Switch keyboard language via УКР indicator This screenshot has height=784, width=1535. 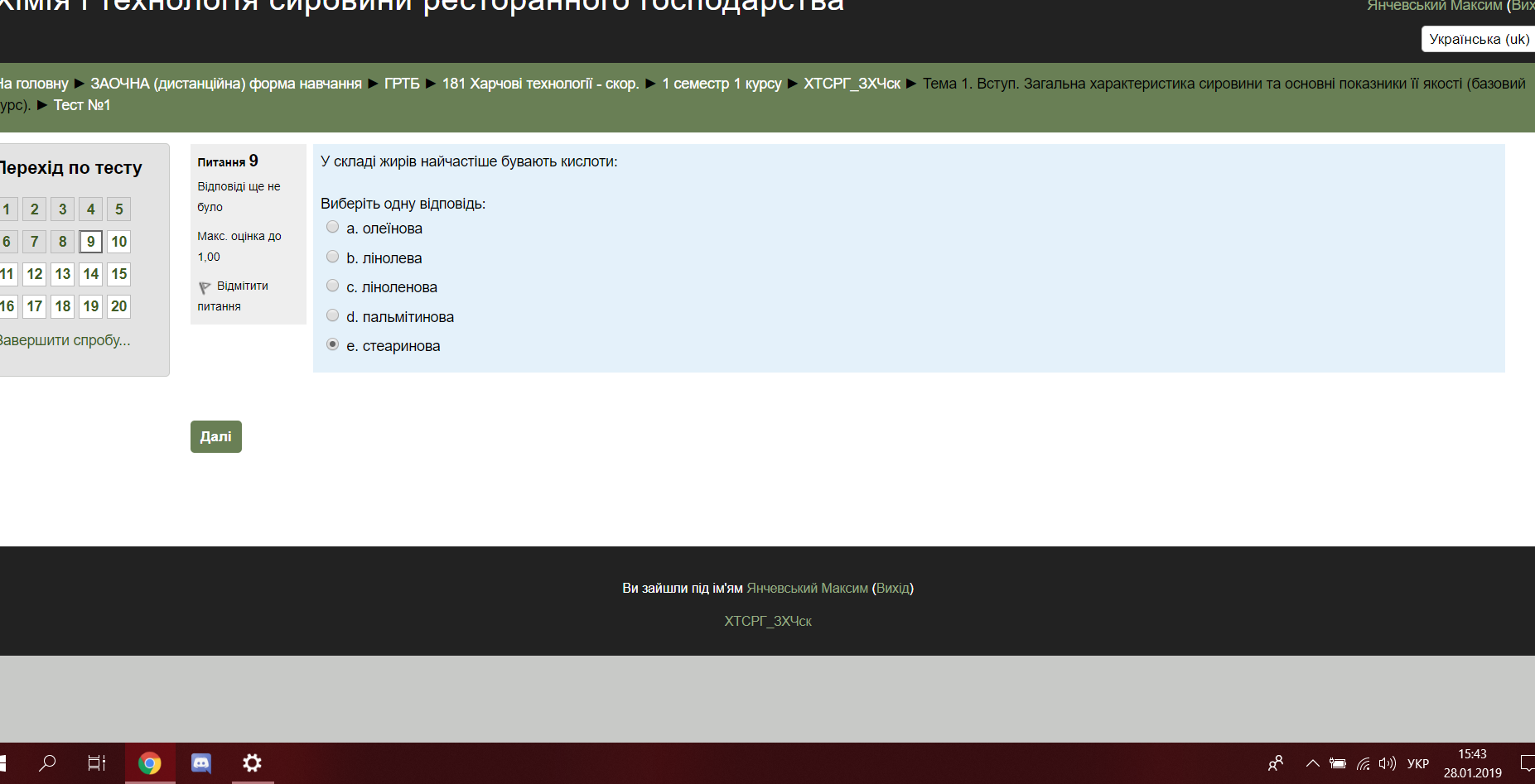[1417, 763]
